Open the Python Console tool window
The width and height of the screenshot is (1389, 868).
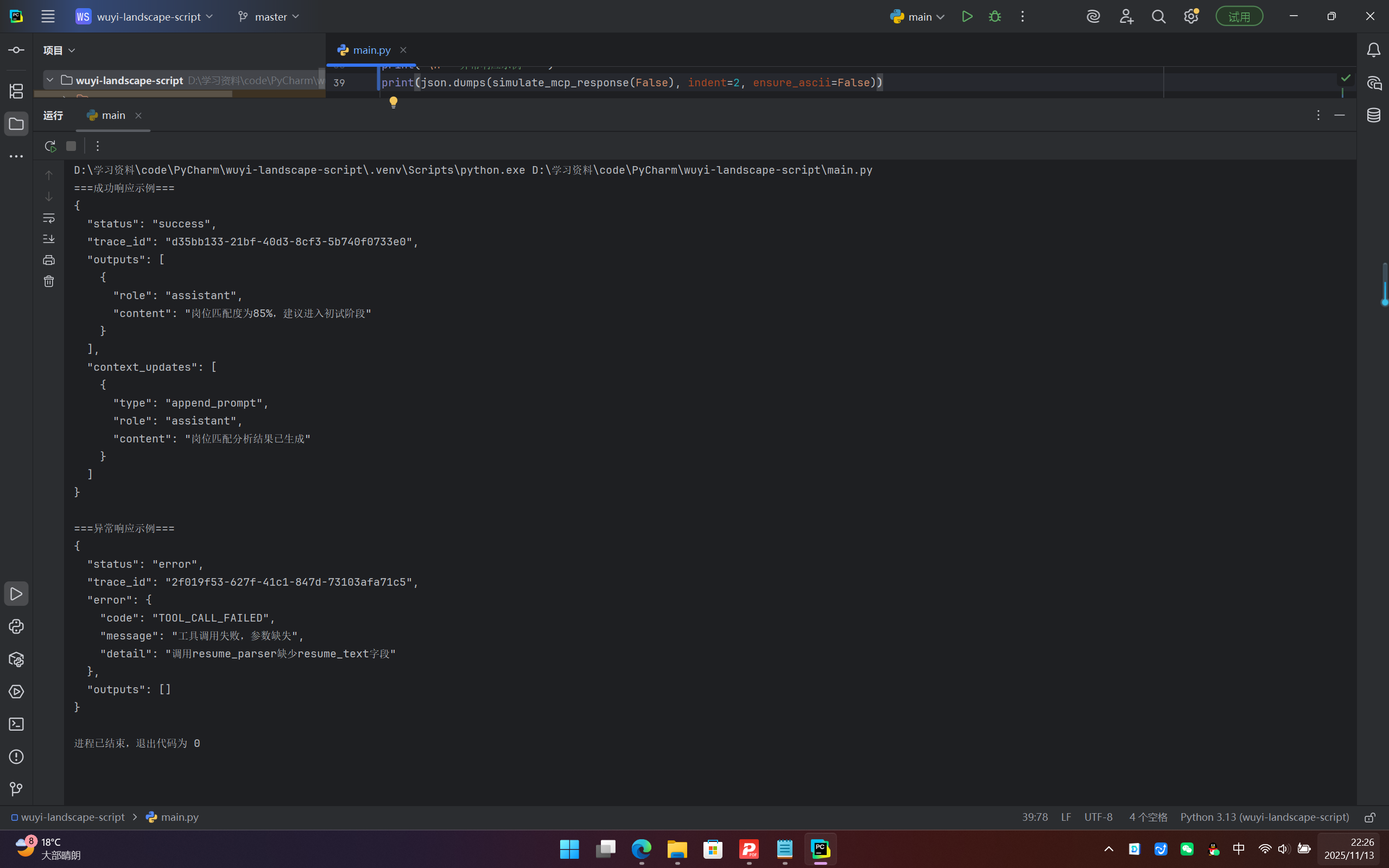click(x=16, y=626)
